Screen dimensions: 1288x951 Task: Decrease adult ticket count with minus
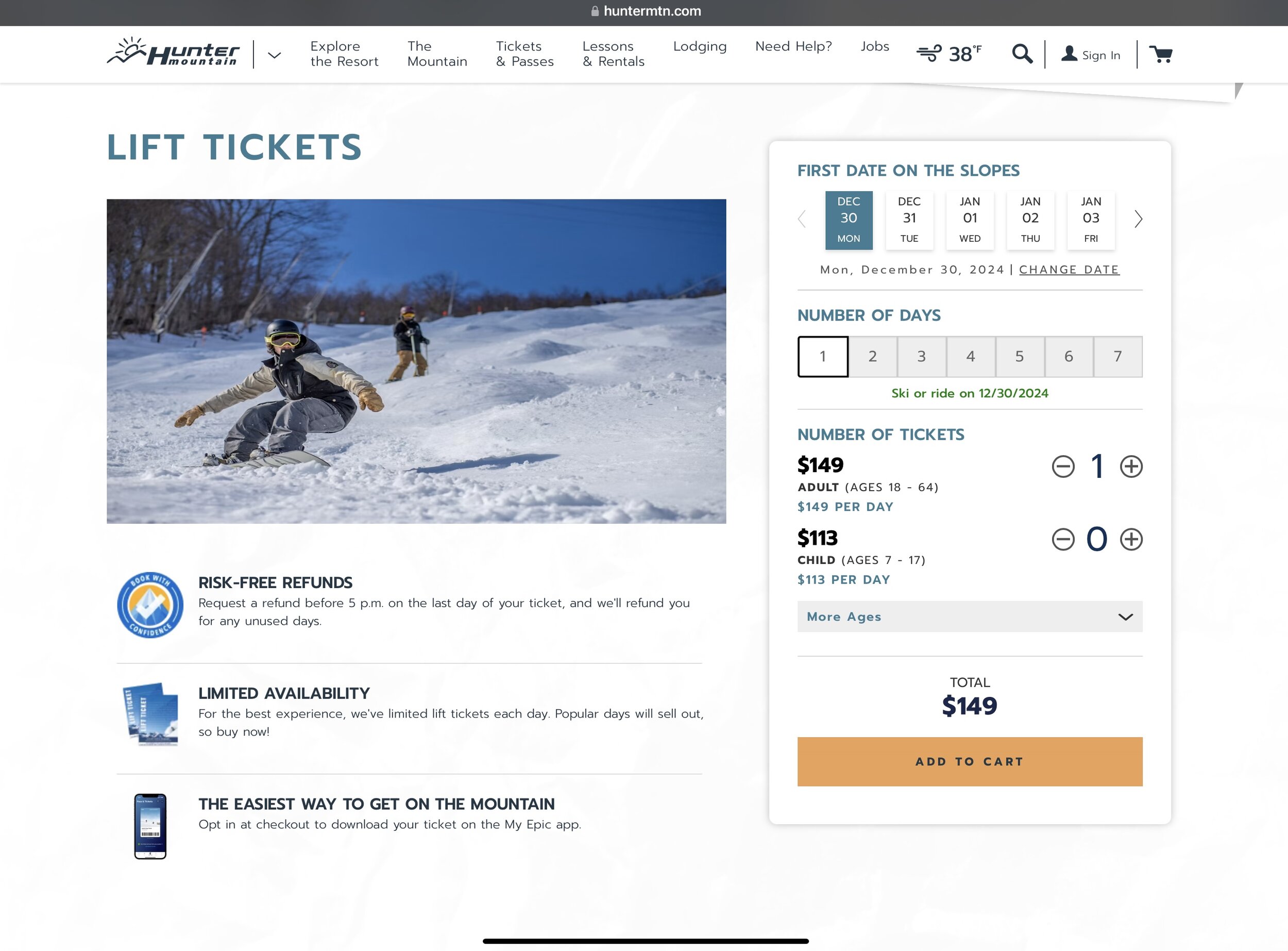pyautogui.click(x=1063, y=466)
